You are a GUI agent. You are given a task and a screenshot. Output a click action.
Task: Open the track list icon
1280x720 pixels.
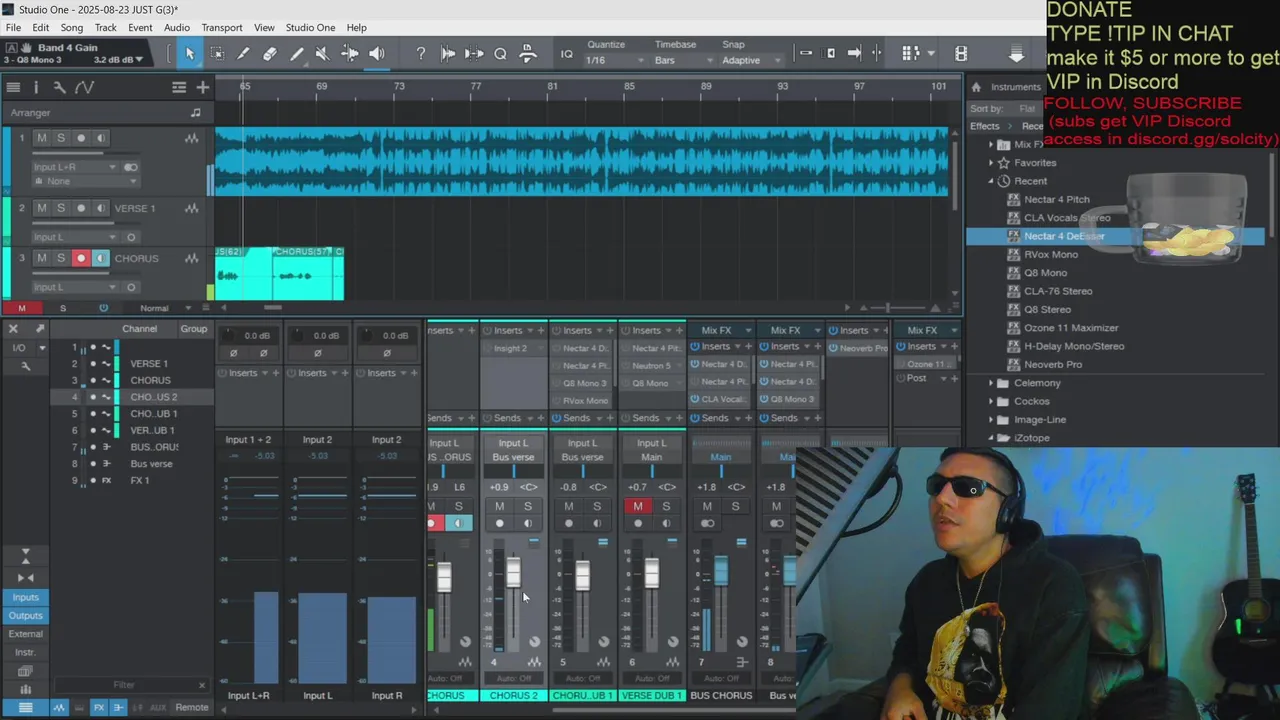(13, 87)
